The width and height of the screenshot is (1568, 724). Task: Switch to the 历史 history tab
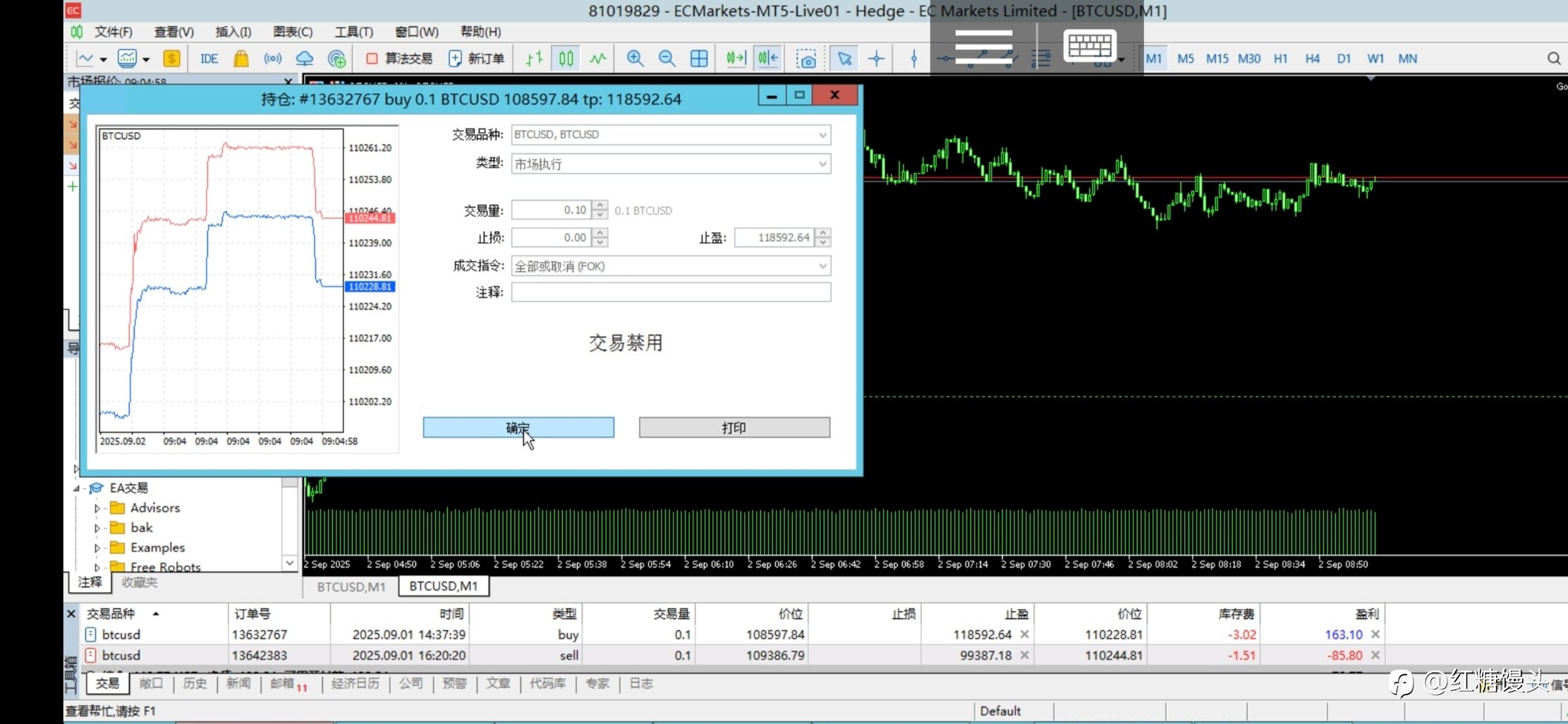tap(195, 683)
